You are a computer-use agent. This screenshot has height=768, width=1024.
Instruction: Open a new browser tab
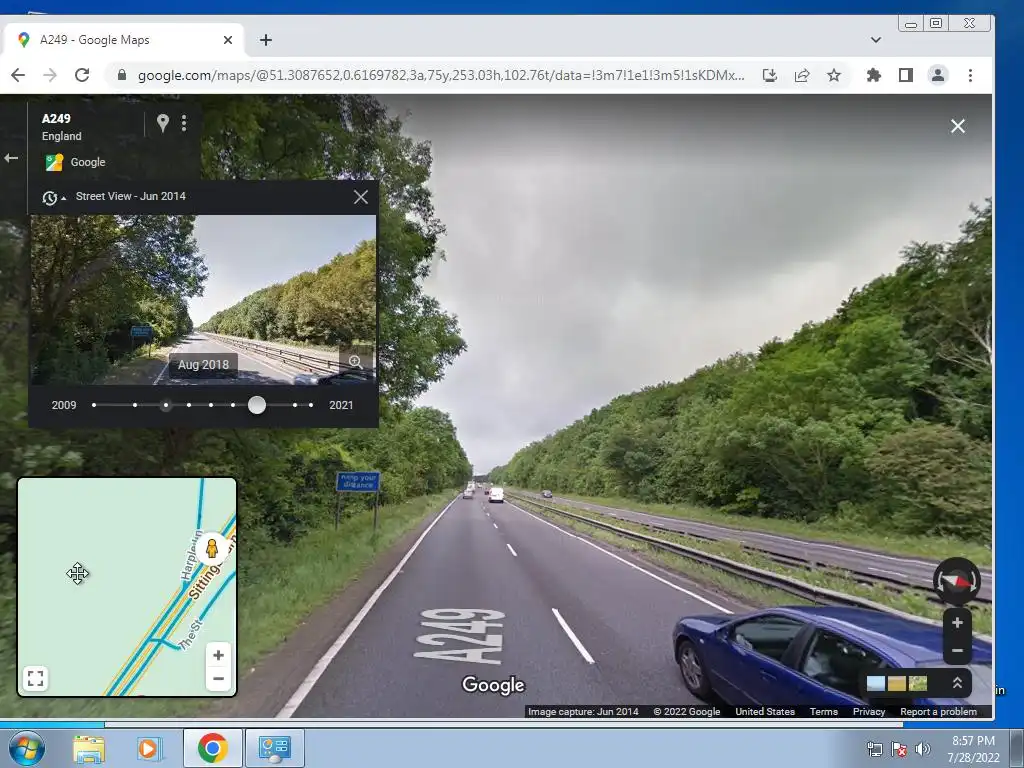(266, 40)
